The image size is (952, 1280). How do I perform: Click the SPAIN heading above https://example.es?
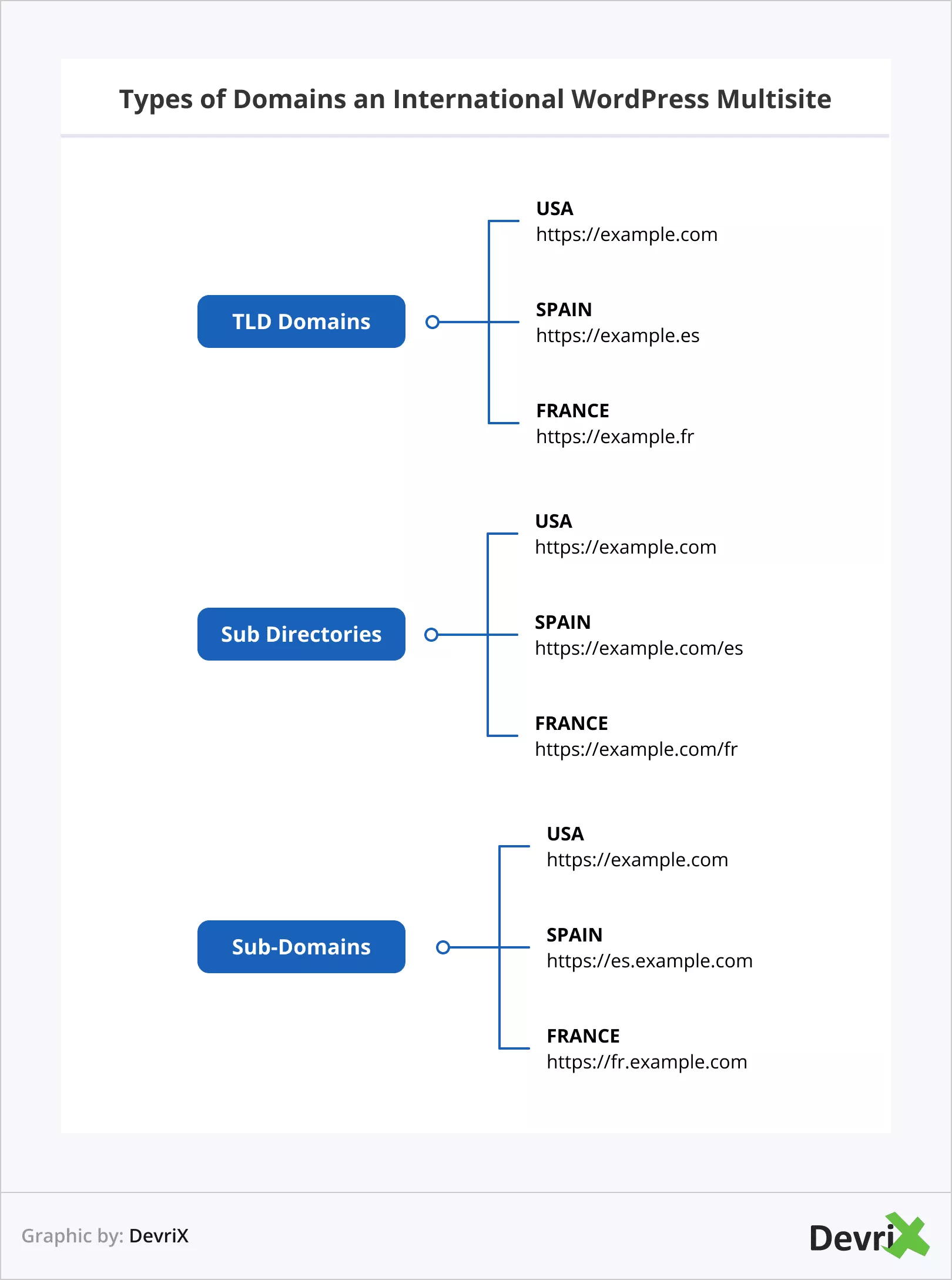coord(564,310)
